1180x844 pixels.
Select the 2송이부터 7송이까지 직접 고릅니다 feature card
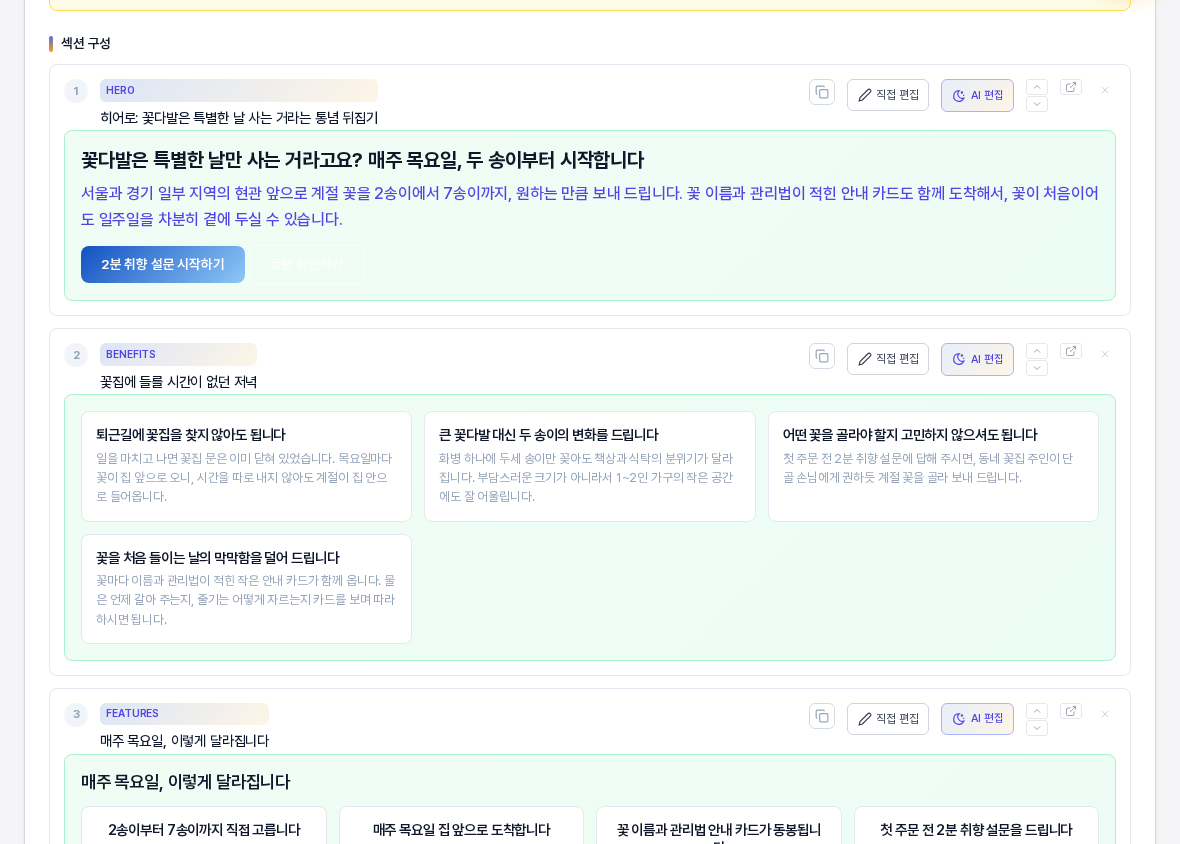point(204,826)
